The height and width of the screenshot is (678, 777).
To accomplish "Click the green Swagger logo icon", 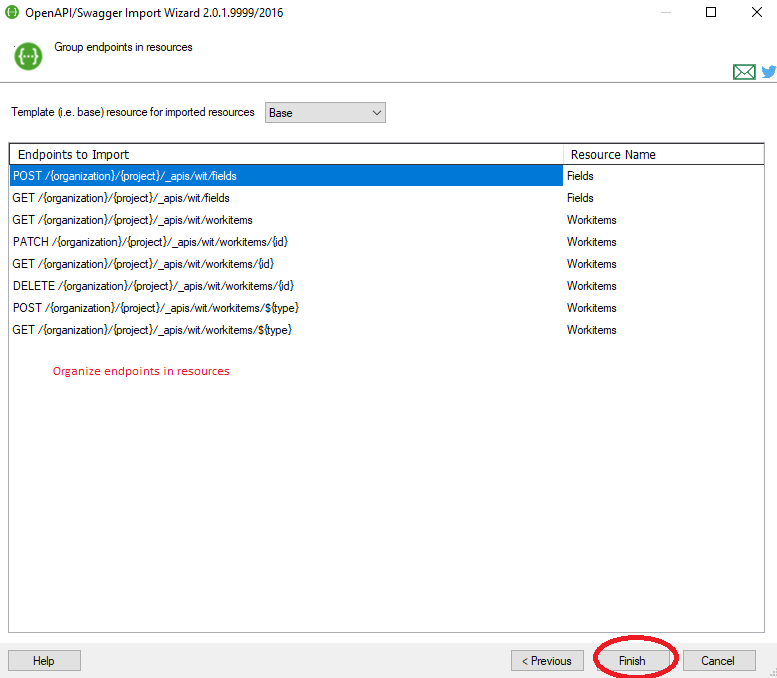I will [28, 56].
